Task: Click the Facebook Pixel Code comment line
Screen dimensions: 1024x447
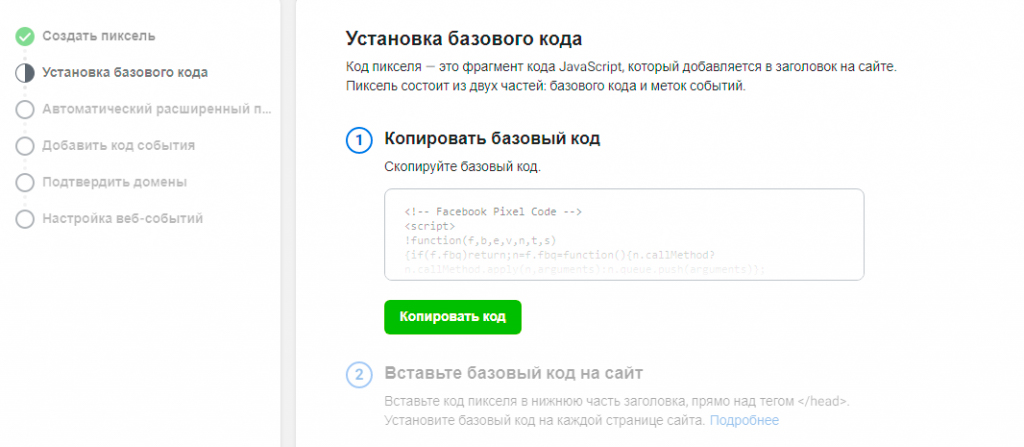Action: [493, 212]
